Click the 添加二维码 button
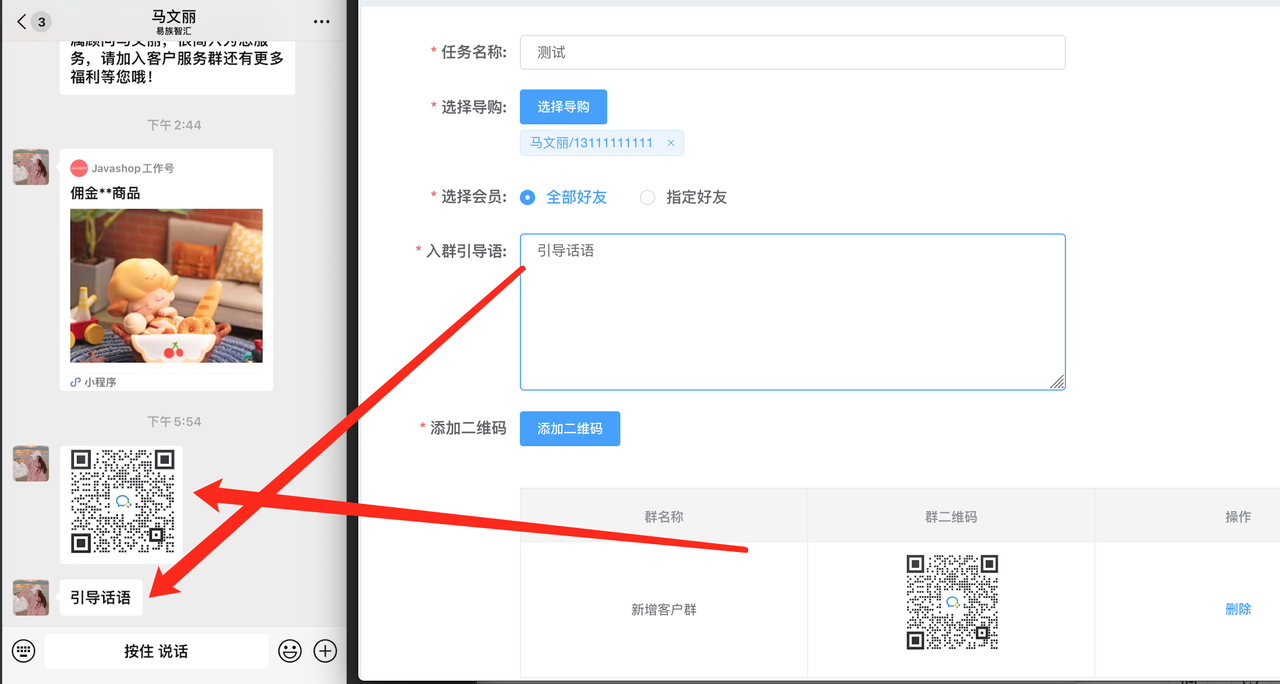This screenshot has width=1280, height=684. coord(570,428)
